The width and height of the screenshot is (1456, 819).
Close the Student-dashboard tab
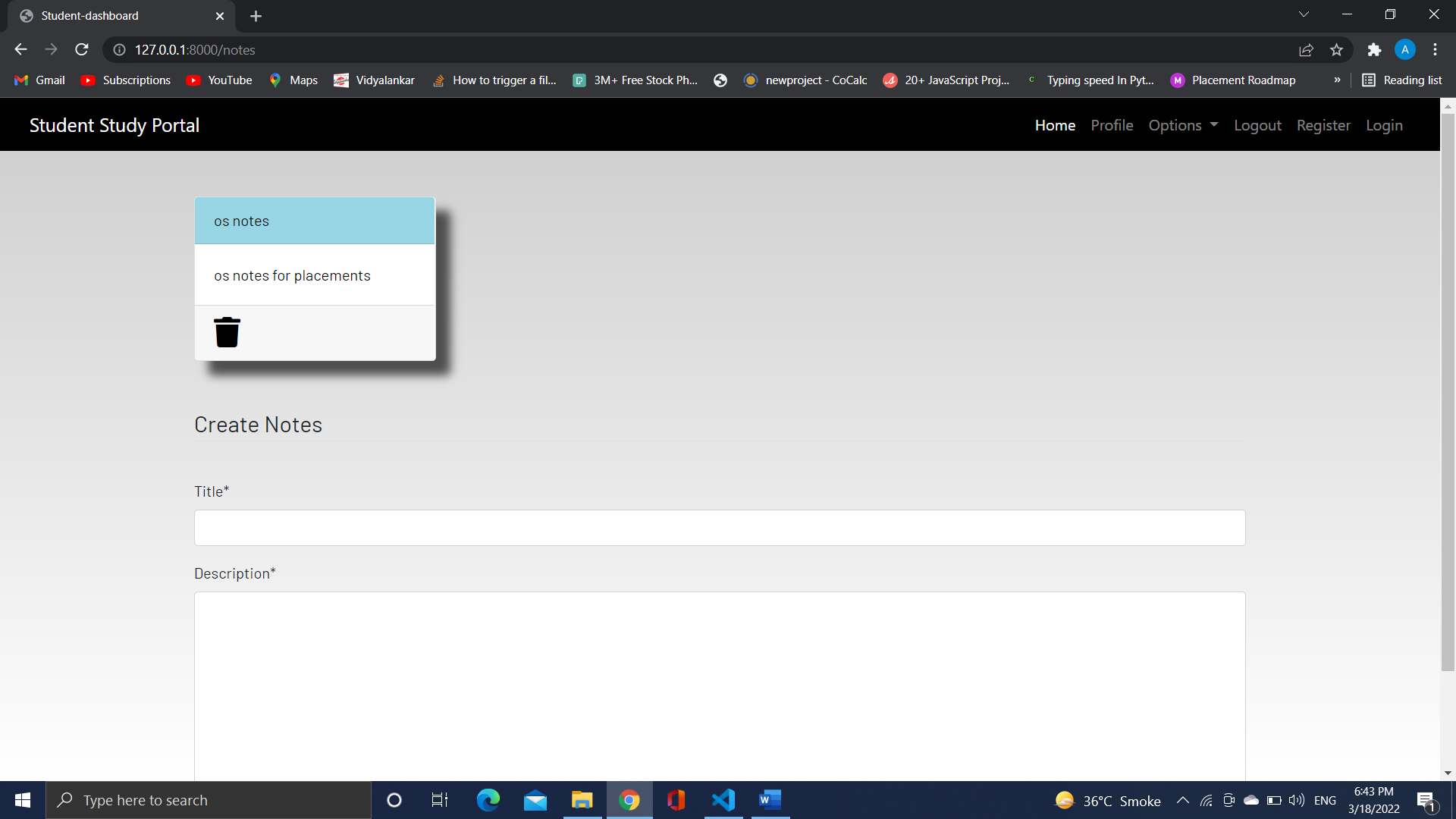point(220,16)
